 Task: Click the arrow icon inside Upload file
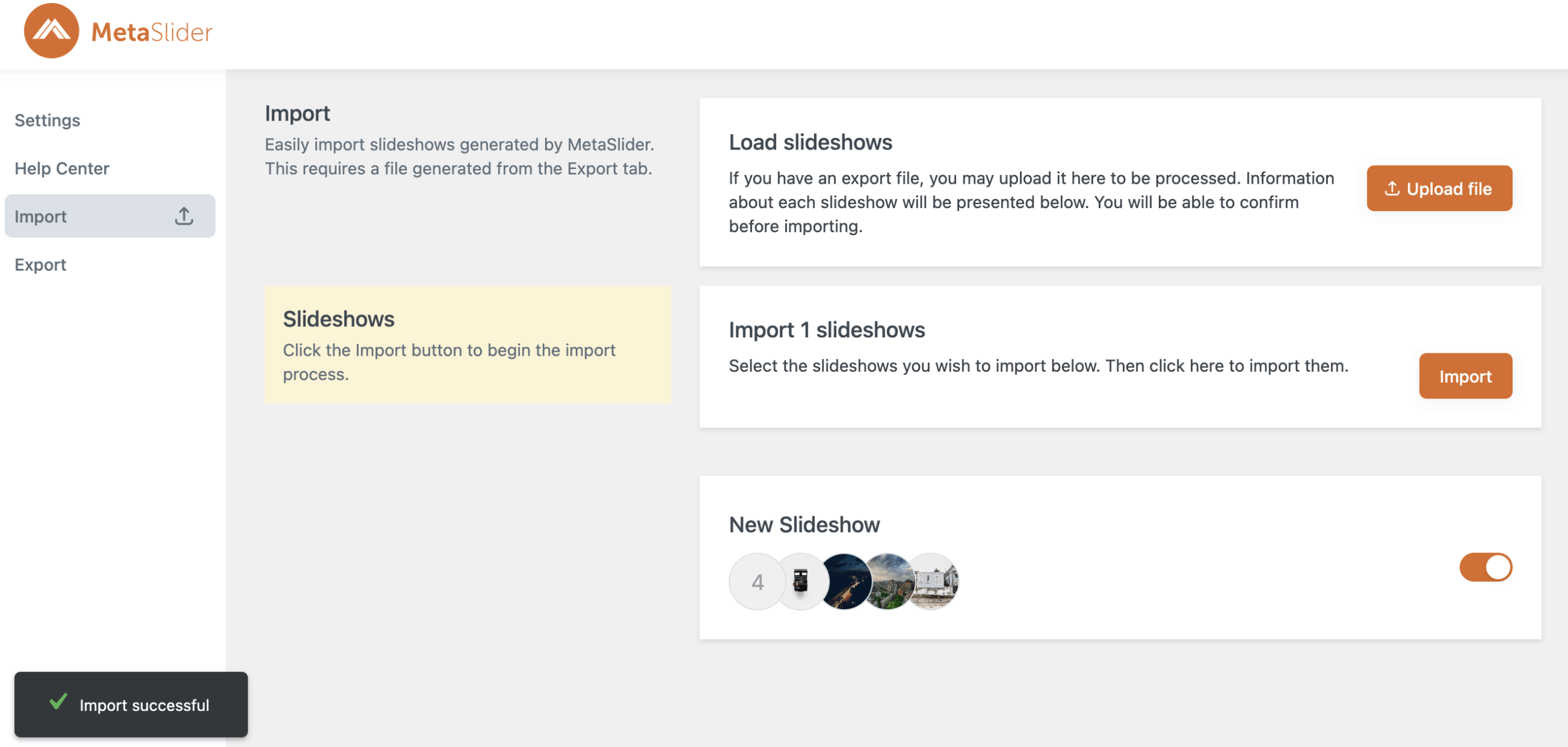click(1392, 189)
